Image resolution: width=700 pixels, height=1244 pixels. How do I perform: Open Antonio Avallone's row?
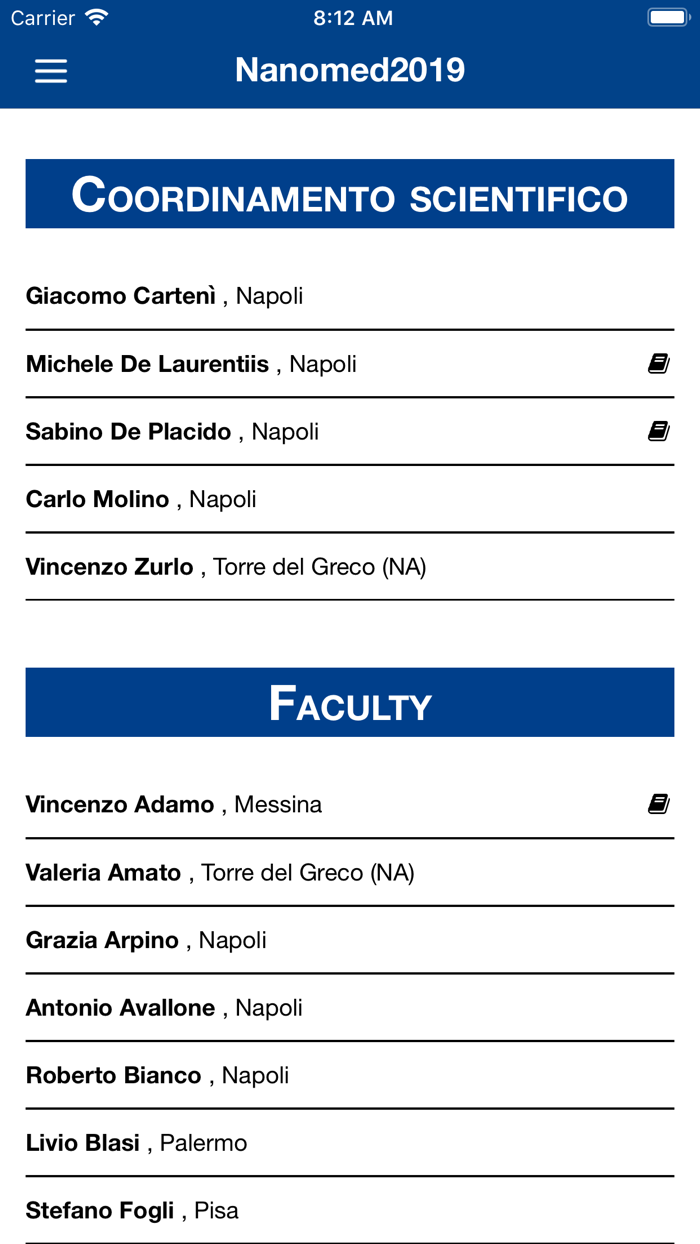pos(164,1008)
